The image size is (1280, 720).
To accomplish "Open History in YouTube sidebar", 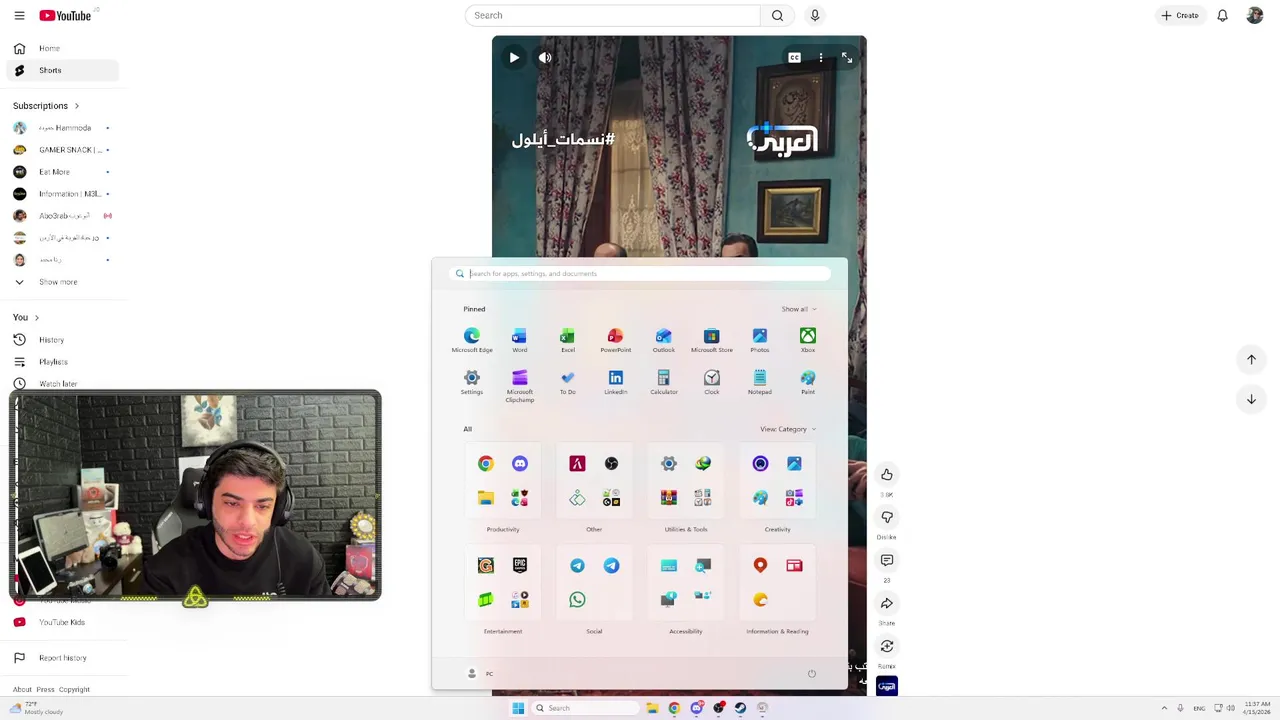I will click(62, 340).
